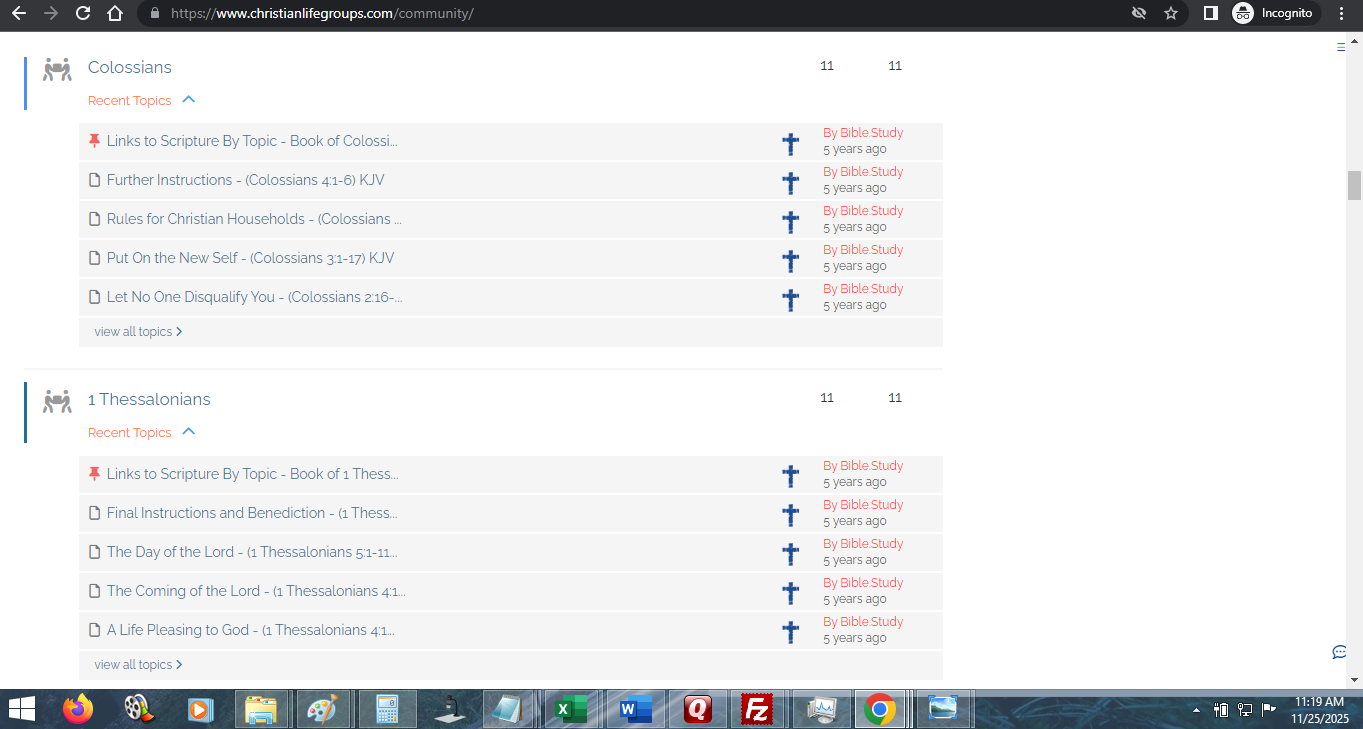This screenshot has height=729, width=1363.
Task: Toggle the browser side panel button
Action: (x=1210, y=14)
